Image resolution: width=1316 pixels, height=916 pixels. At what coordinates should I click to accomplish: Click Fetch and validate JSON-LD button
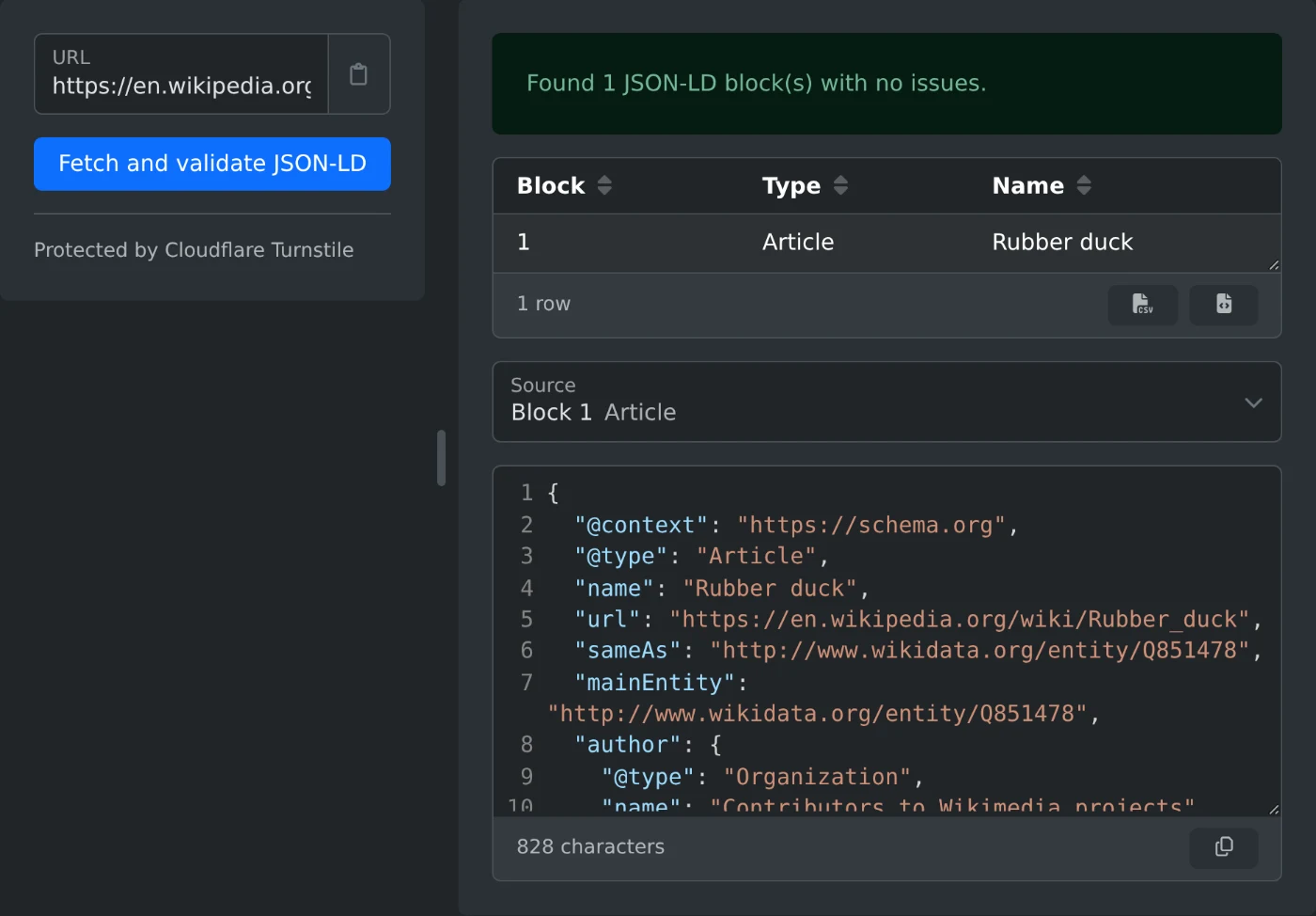(x=212, y=164)
